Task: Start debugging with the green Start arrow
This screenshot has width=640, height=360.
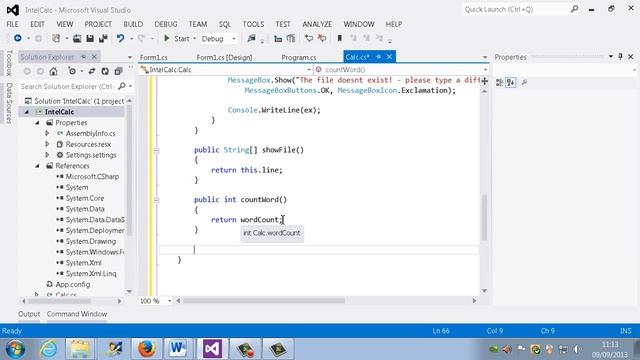Action: point(167,38)
